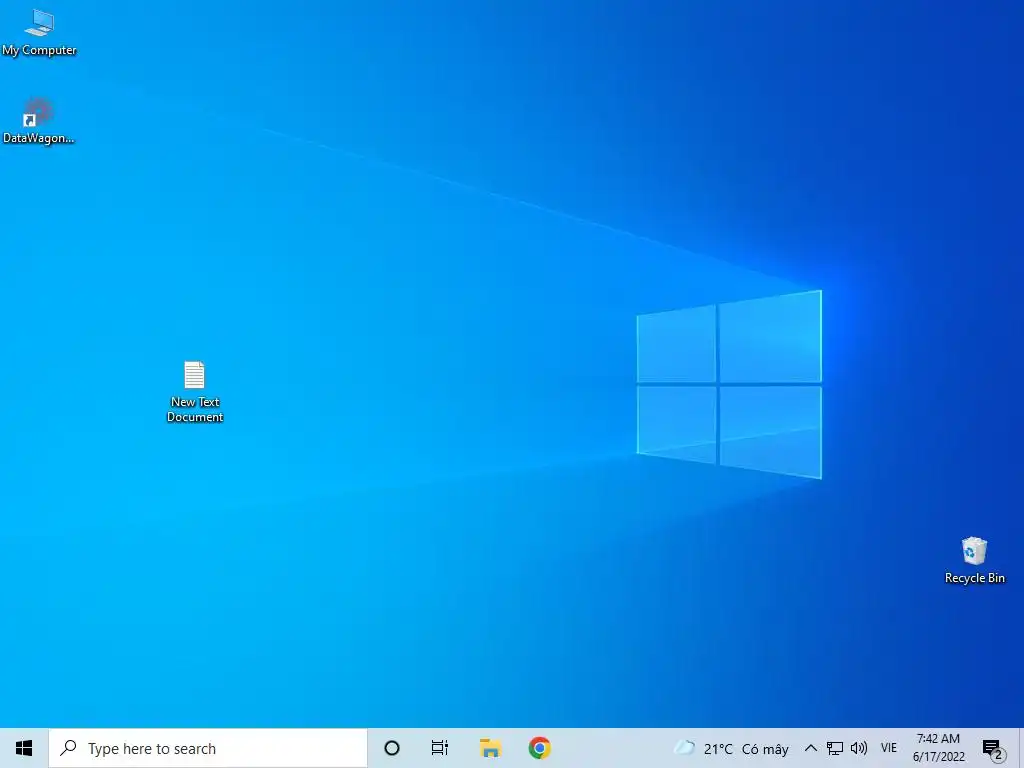Image resolution: width=1024 pixels, height=768 pixels.
Task: Switch input language via VIE indicator
Action: (889, 748)
